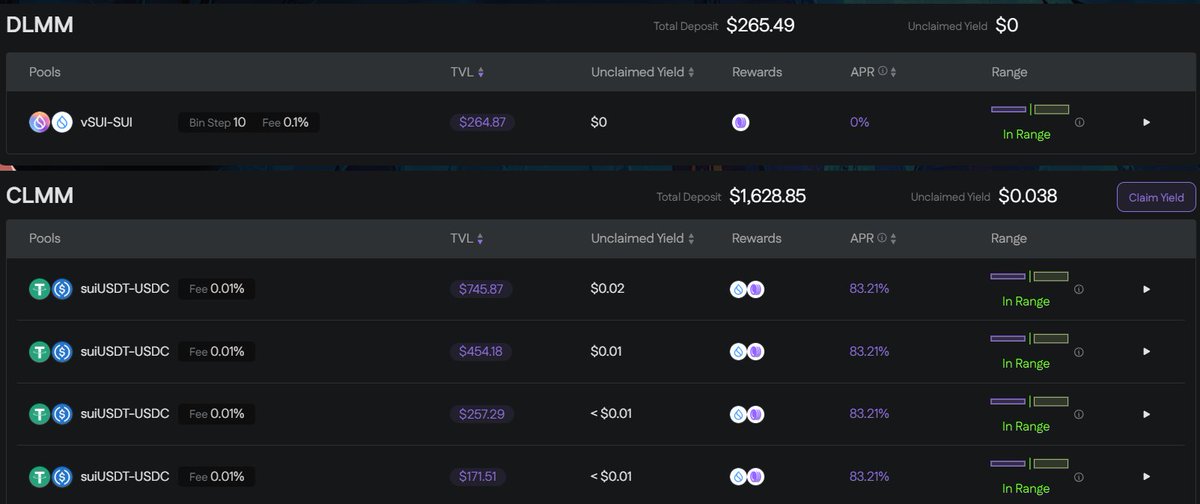
Task: Click the token pair icon of $454.18 pool
Action: click(x=50, y=351)
